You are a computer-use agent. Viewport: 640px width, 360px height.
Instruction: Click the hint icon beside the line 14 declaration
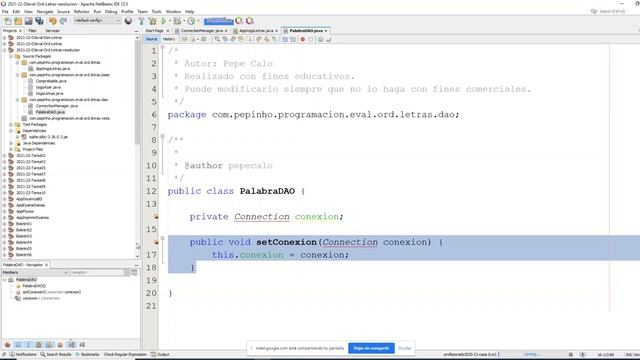pyautogui.click(x=156, y=217)
